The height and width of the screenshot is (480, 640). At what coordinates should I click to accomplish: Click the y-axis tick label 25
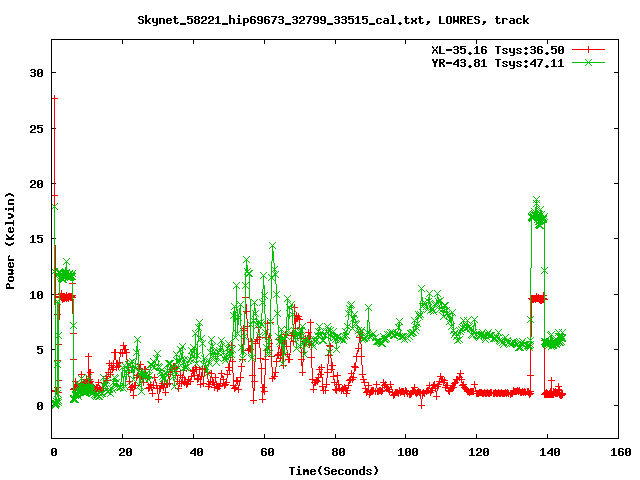pos(36,129)
